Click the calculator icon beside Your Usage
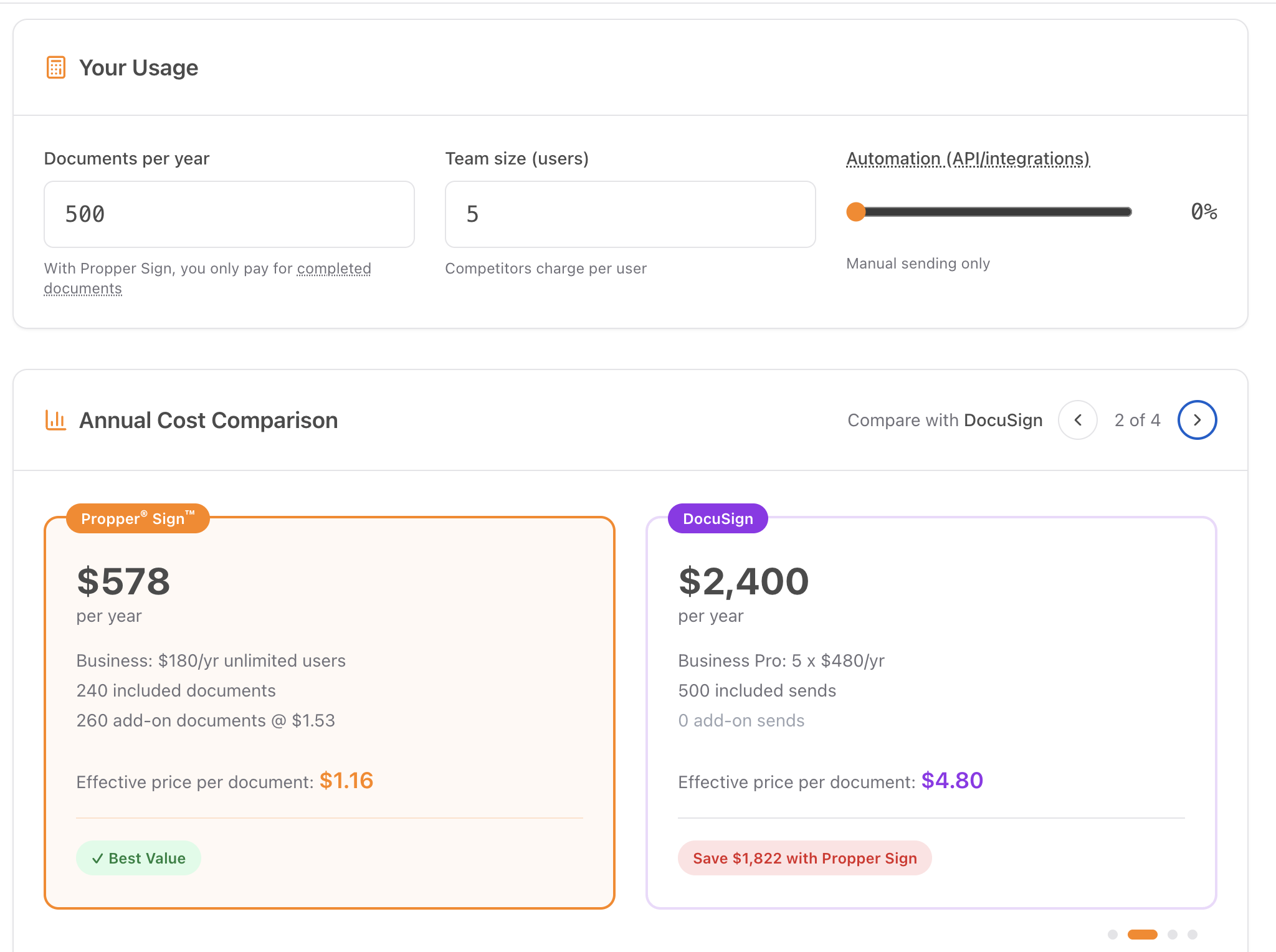The width and height of the screenshot is (1276, 952). (56, 67)
